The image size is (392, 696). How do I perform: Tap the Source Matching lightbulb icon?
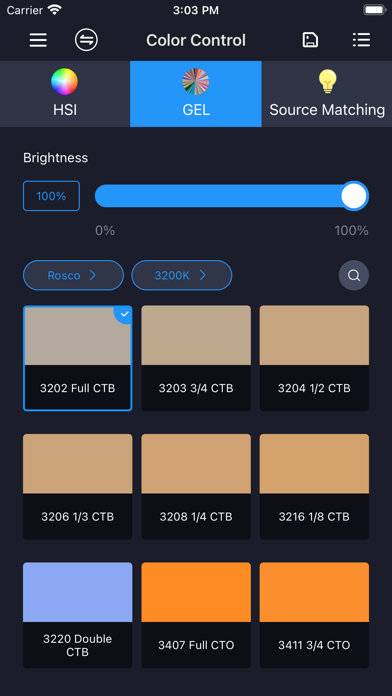point(328,82)
